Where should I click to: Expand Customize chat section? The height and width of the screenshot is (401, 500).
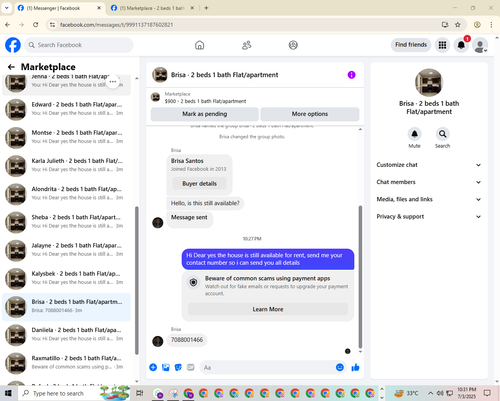pos(429,165)
